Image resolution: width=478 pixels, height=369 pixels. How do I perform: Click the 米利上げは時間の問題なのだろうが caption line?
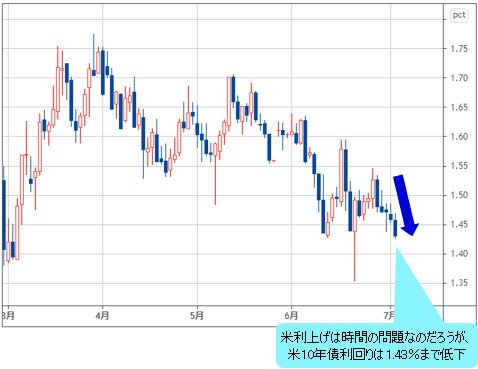click(x=375, y=337)
